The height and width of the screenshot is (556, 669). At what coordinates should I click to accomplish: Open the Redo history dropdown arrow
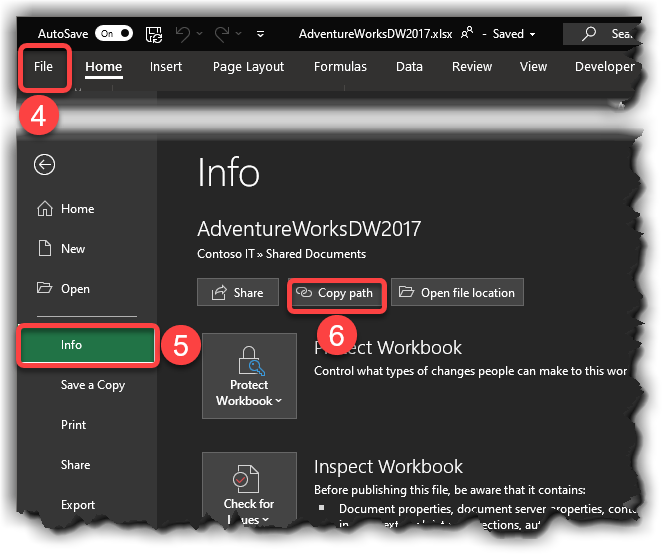click(x=239, y=33)
